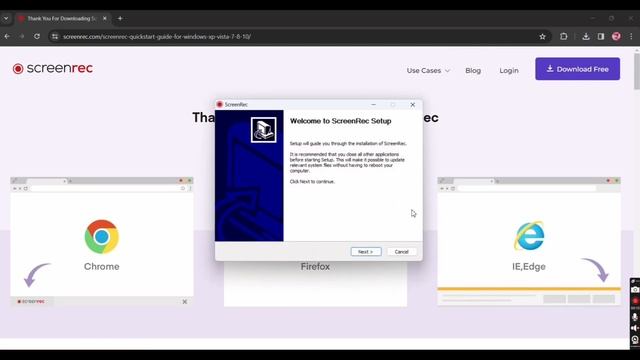Toggle the webcam in recorder toolbar
The image size is (640, 360).
point(635,339)
